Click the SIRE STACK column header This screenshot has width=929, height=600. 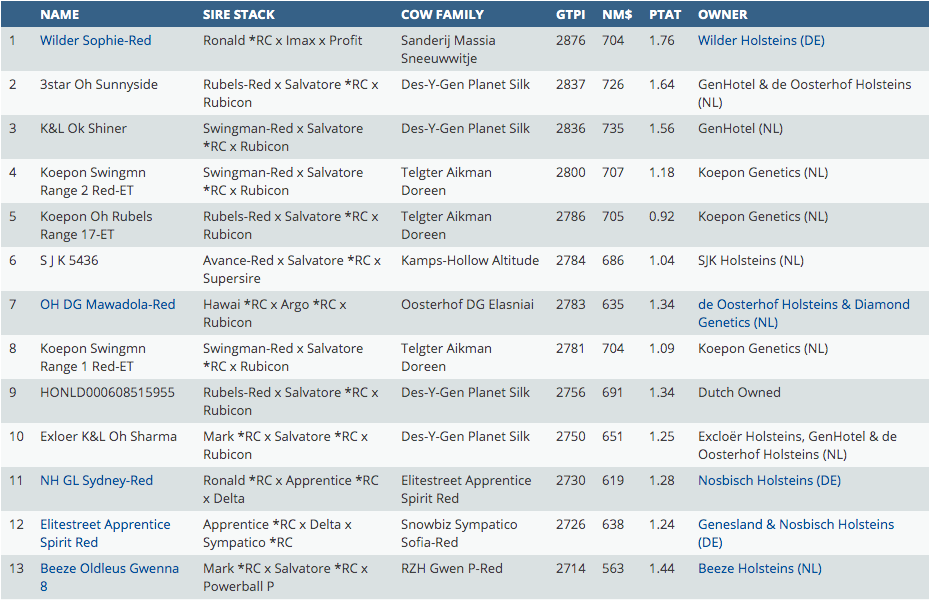pyautogui.click(x=238, y=15)
